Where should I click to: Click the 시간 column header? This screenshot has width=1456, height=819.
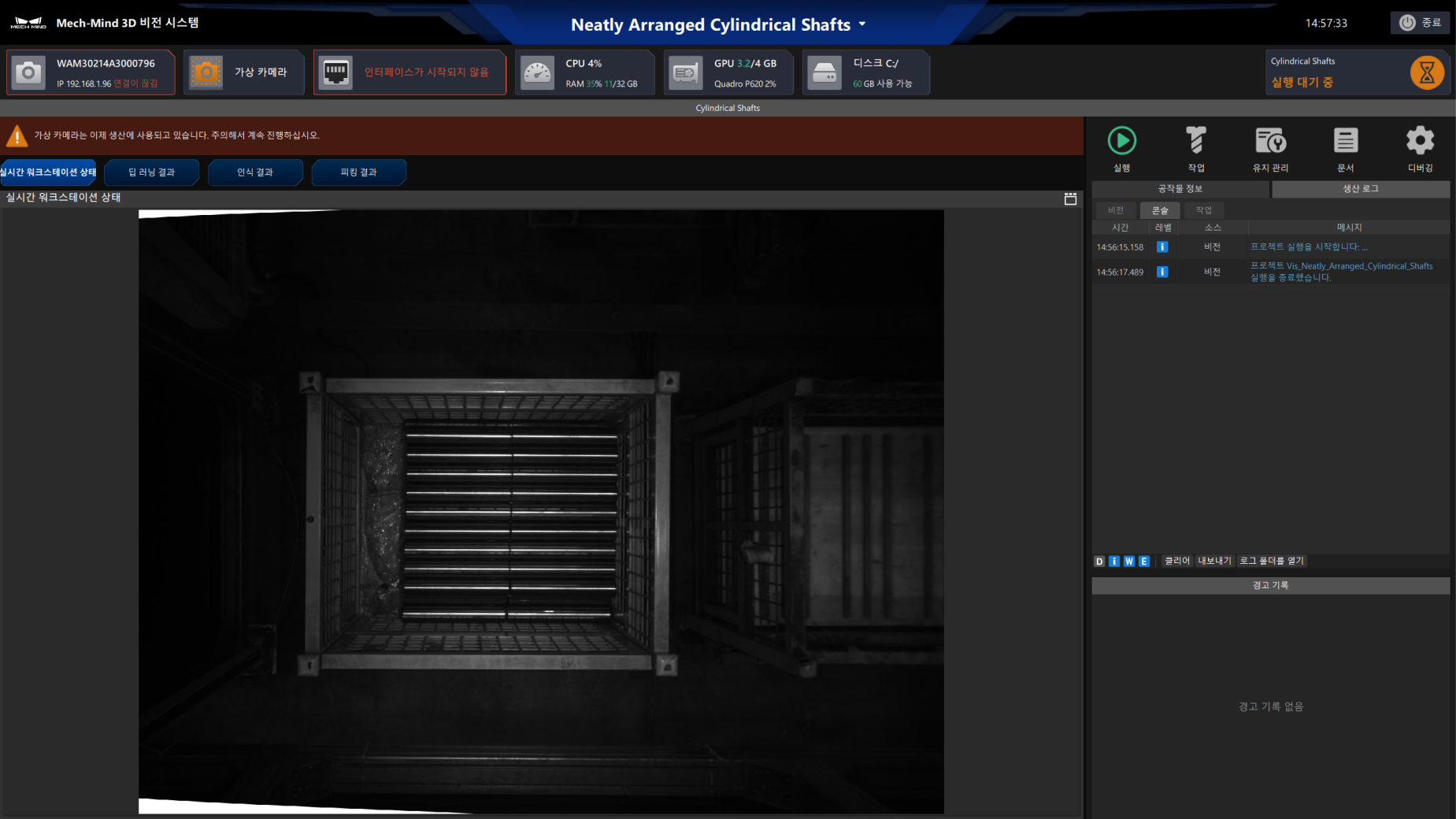pos(1120,228)
